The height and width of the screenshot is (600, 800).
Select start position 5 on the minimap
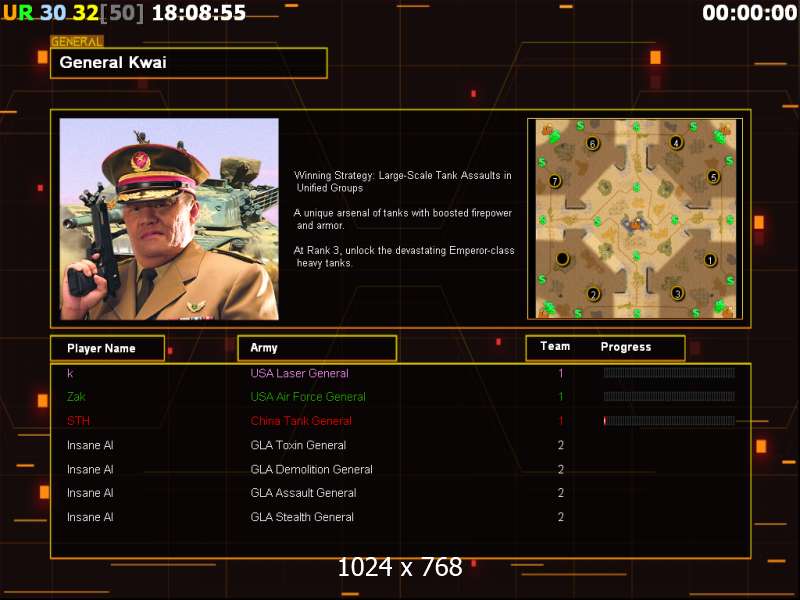click(713, 177)
